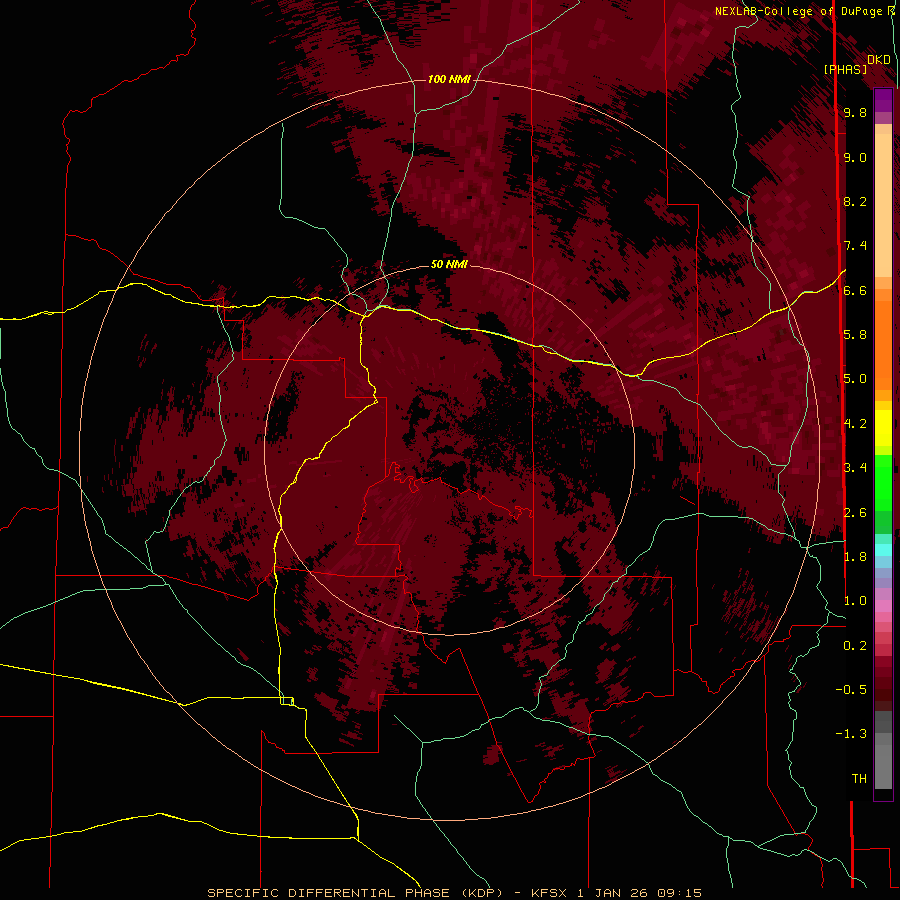
Task: Click the TH threshold label
Action: [x=859, y=779]
